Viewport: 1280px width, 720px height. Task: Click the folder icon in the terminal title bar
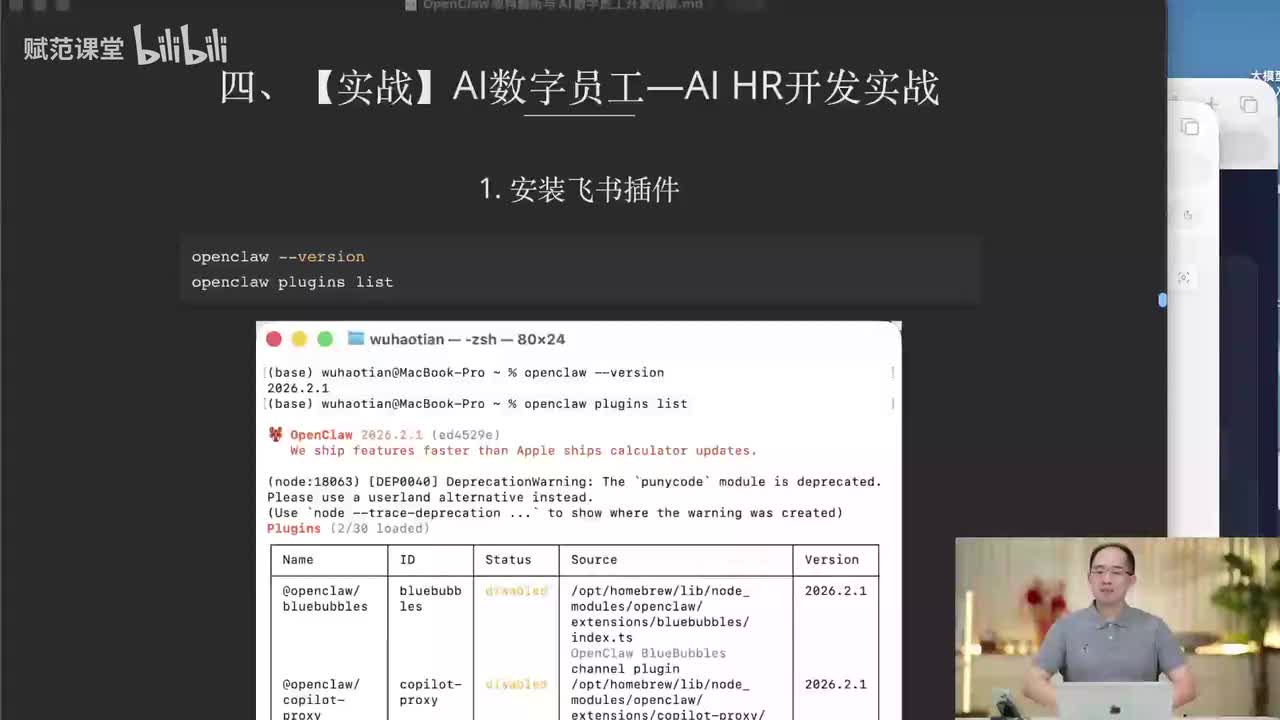click(x=355, y=339)
